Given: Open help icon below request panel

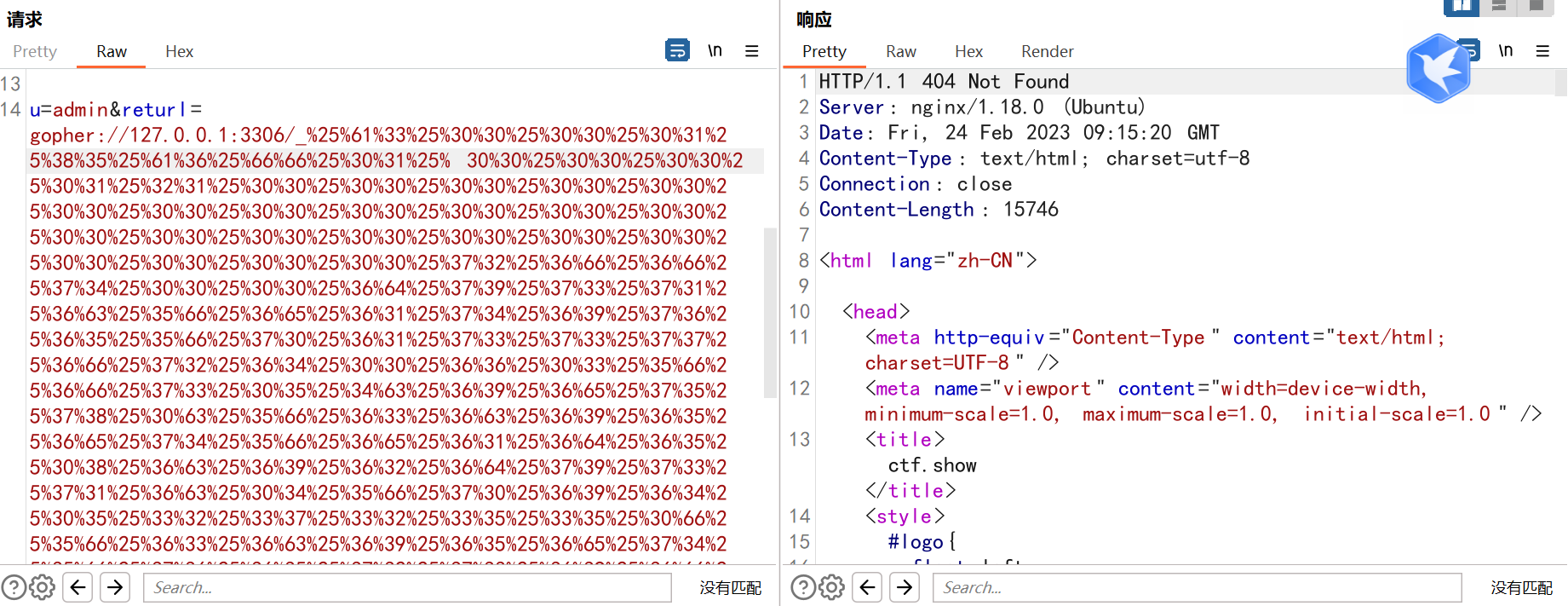Looking at the screenshot, I should 14,587.
